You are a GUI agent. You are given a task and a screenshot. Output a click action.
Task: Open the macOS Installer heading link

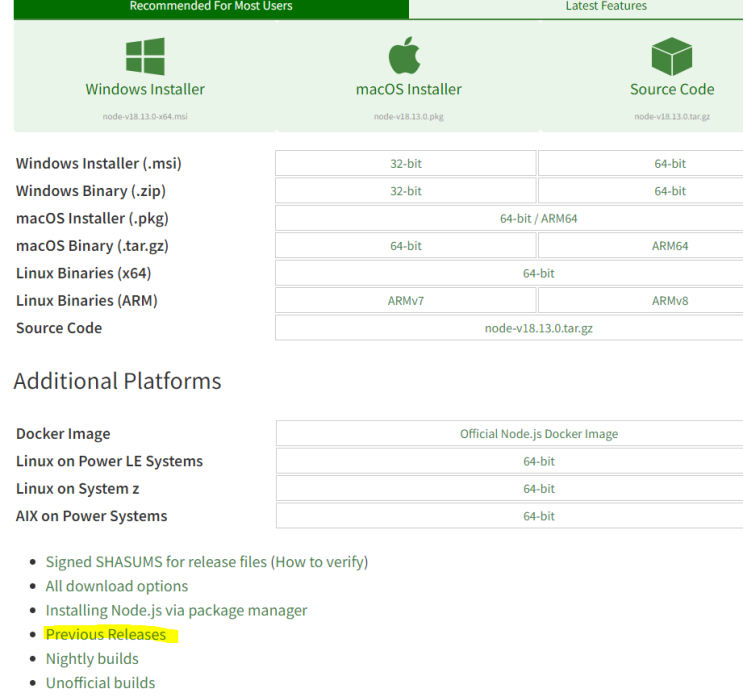[408, 89]
